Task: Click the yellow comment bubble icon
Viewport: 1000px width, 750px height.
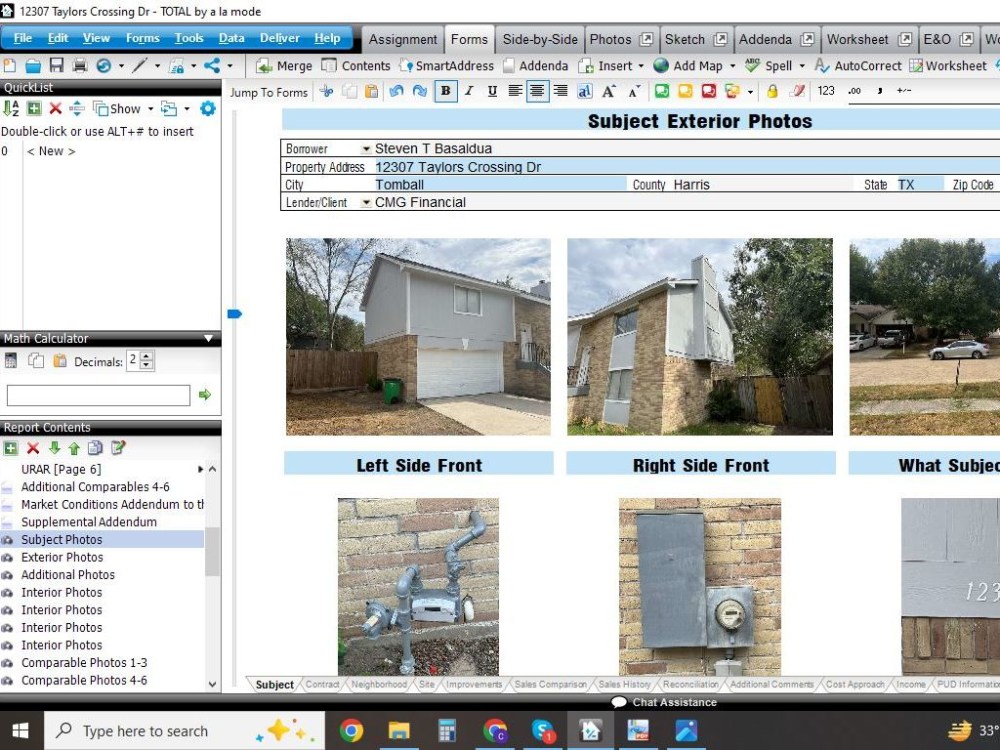Action: (x=685, y=91)
